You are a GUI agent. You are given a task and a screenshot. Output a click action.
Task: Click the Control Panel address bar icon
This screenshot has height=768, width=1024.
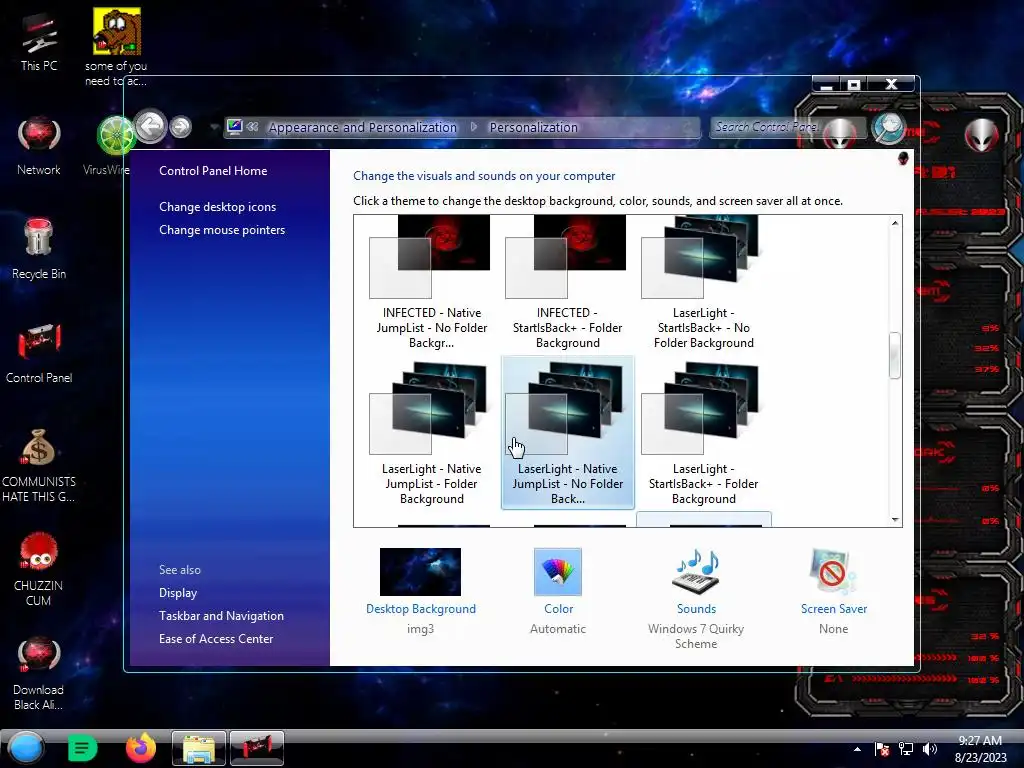point(235,127)
